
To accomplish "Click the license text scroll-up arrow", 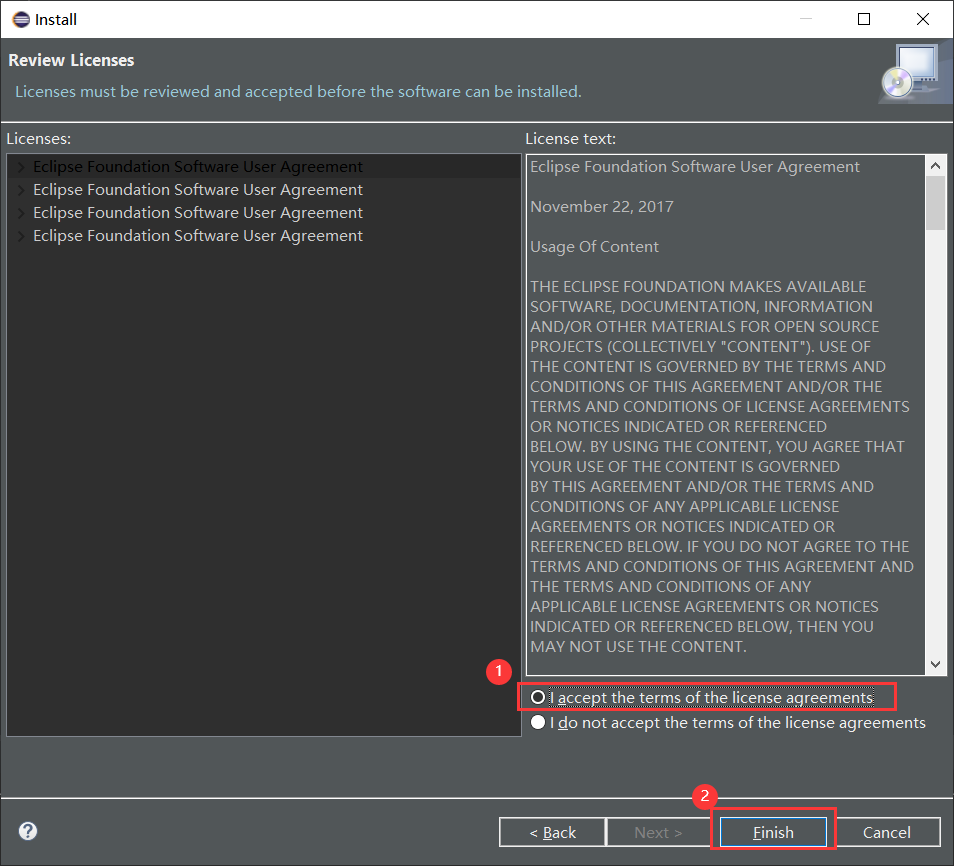I will point(935,166).
